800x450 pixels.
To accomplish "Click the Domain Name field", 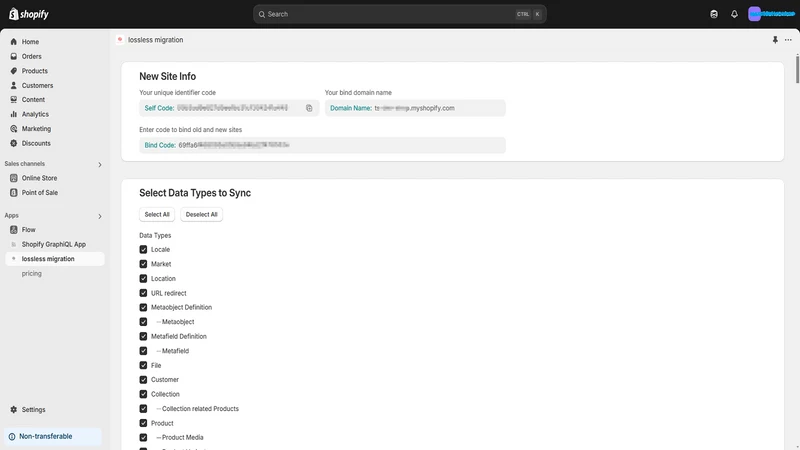I will (415, 108).
